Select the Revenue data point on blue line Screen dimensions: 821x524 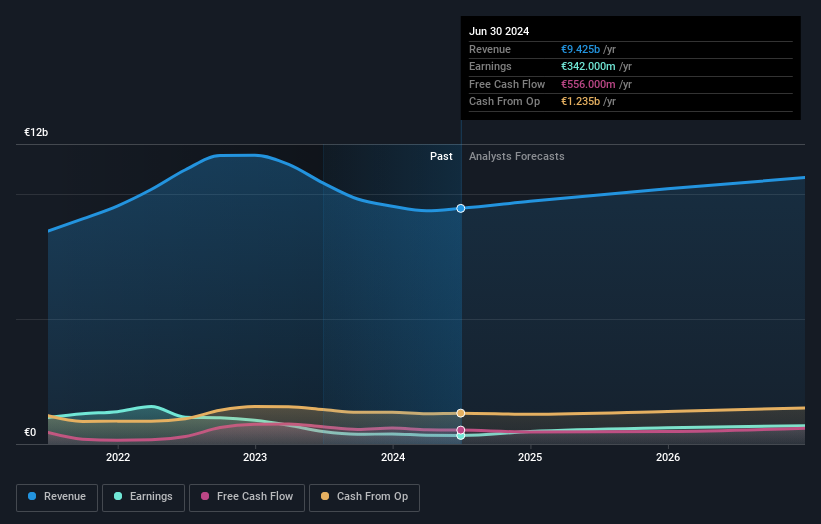[x=461, y=208]
